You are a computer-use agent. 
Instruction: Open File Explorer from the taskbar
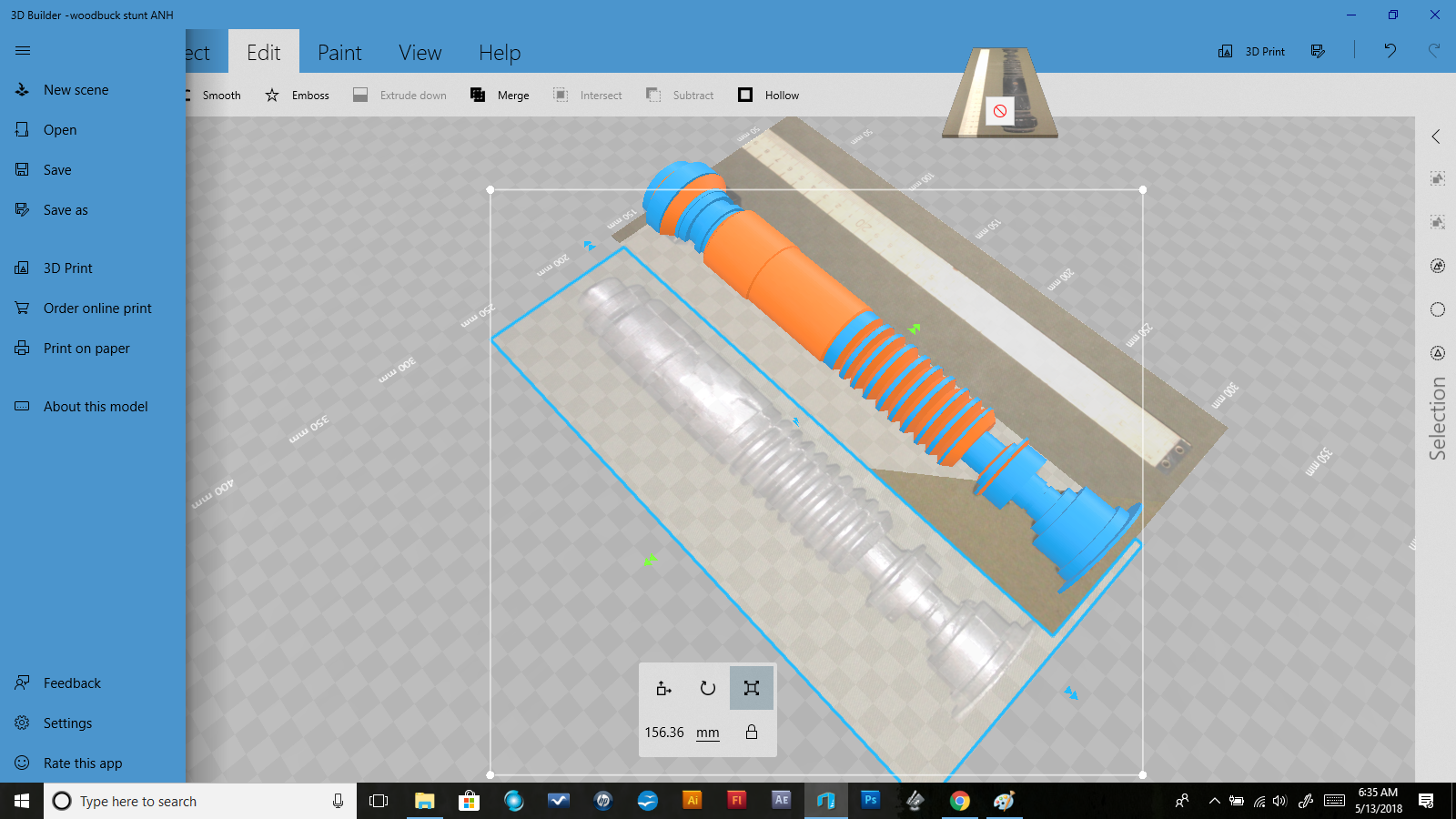tap(424, 801)
